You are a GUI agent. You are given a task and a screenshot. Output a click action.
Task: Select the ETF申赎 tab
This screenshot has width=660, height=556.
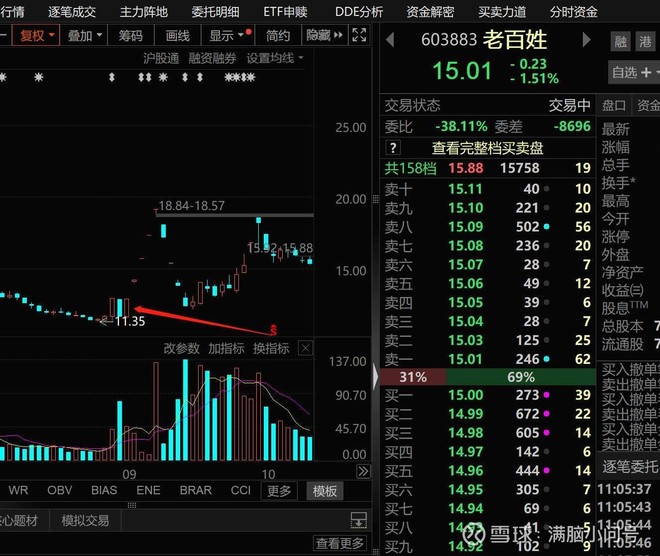click(285, 12)
